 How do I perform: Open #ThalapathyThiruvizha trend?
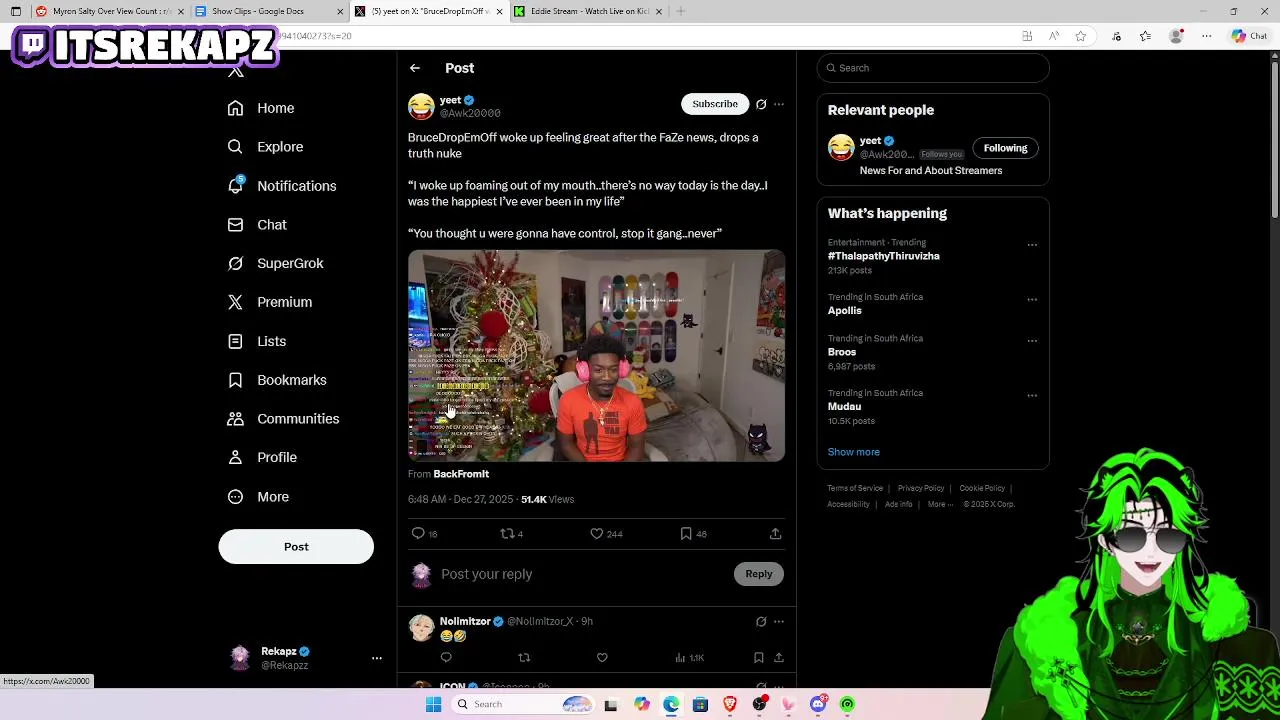[x=884, y=256]
